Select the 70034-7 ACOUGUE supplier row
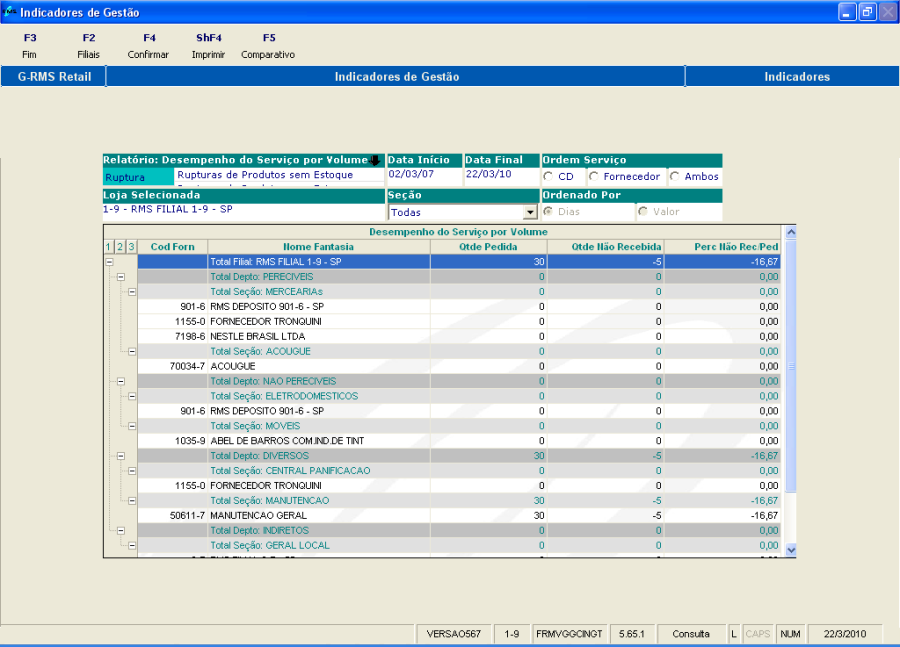This screenshot has width=900, height=647. [x=459, y=366]
